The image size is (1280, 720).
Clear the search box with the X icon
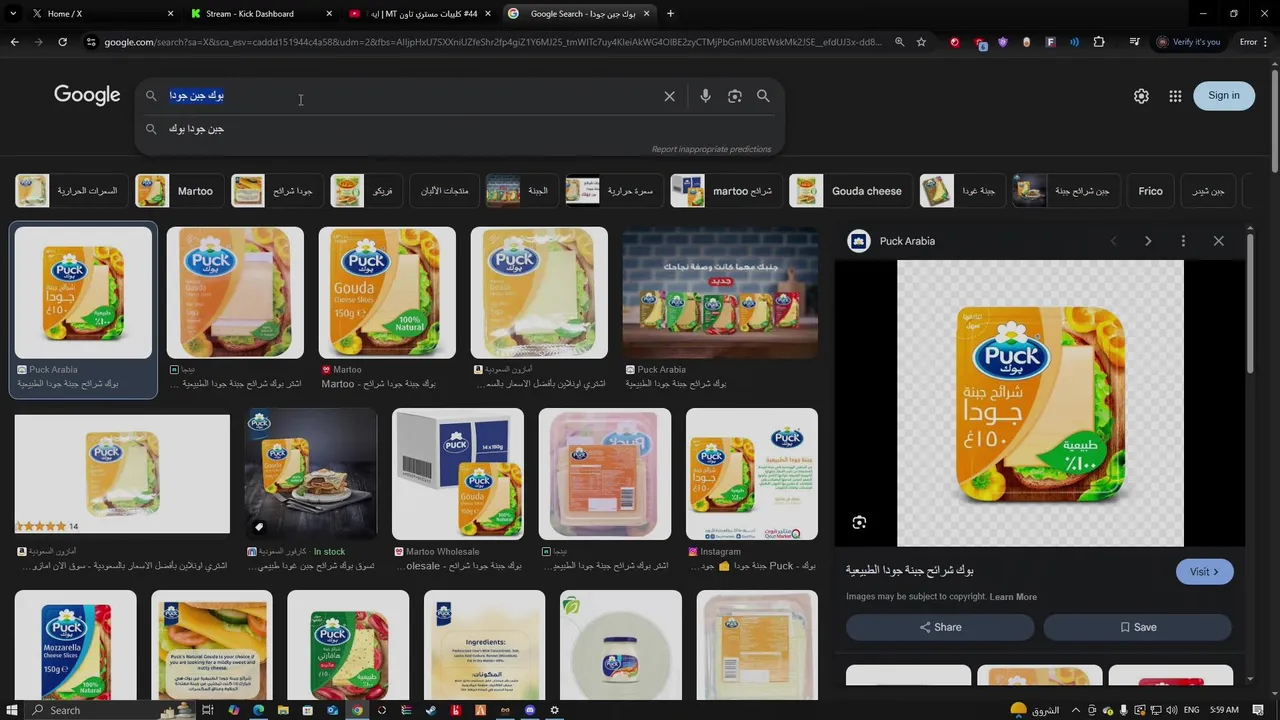point(669,96)
